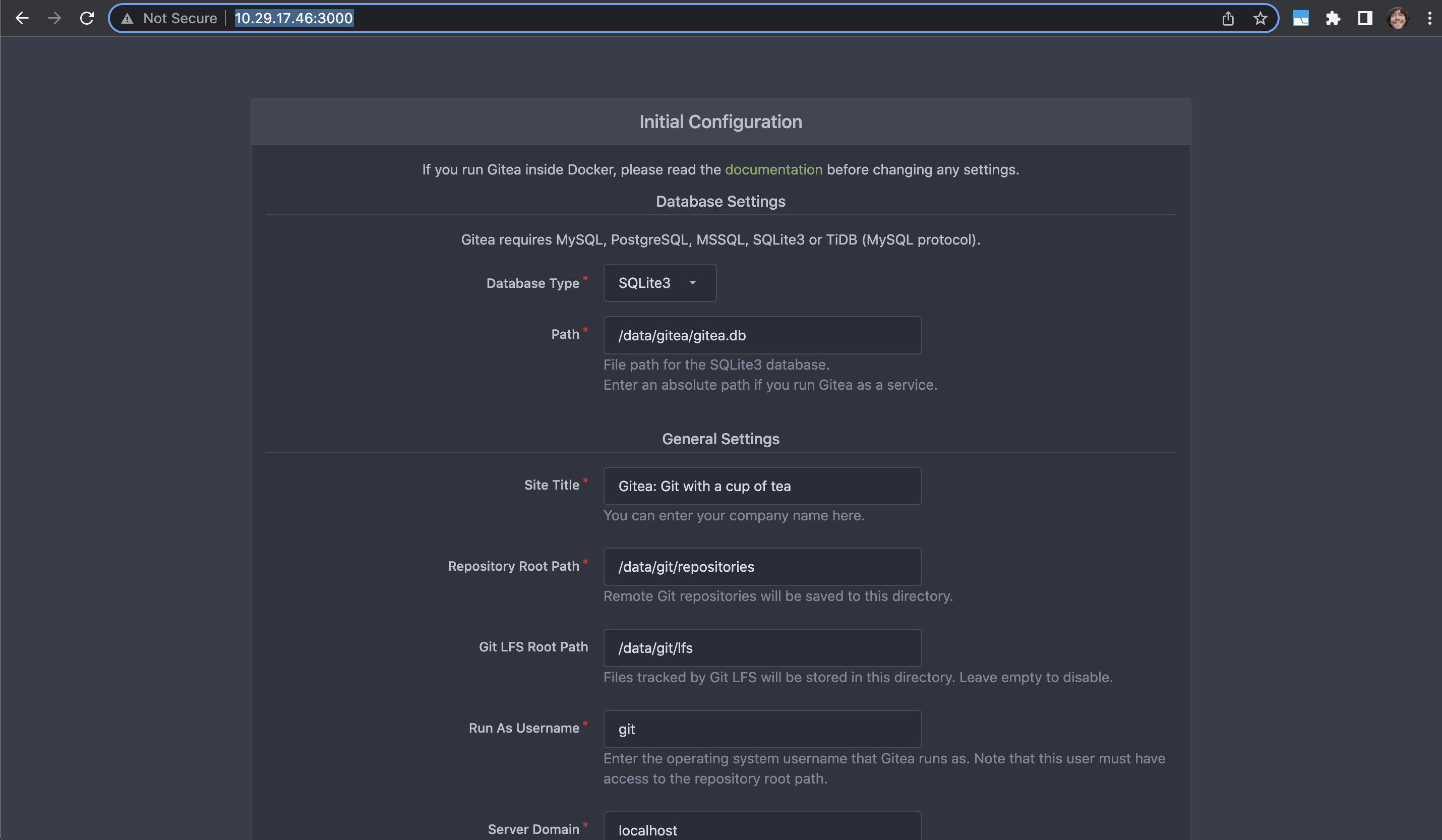Click the Run As Username field
This screenshot has width=1442, height=840.
tap(761, 728)
